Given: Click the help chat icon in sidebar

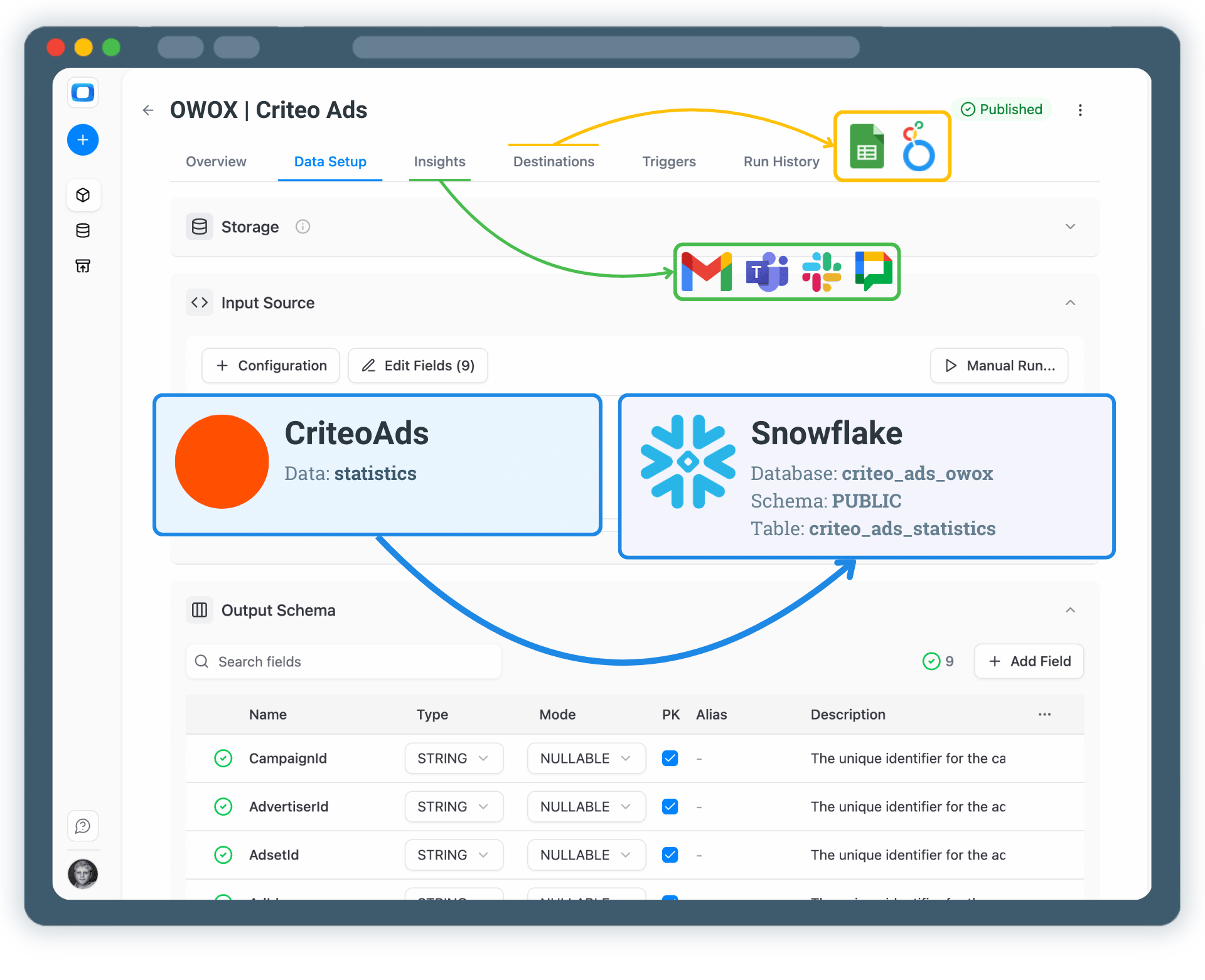Looking at the screenshot, I should (83, 826).
